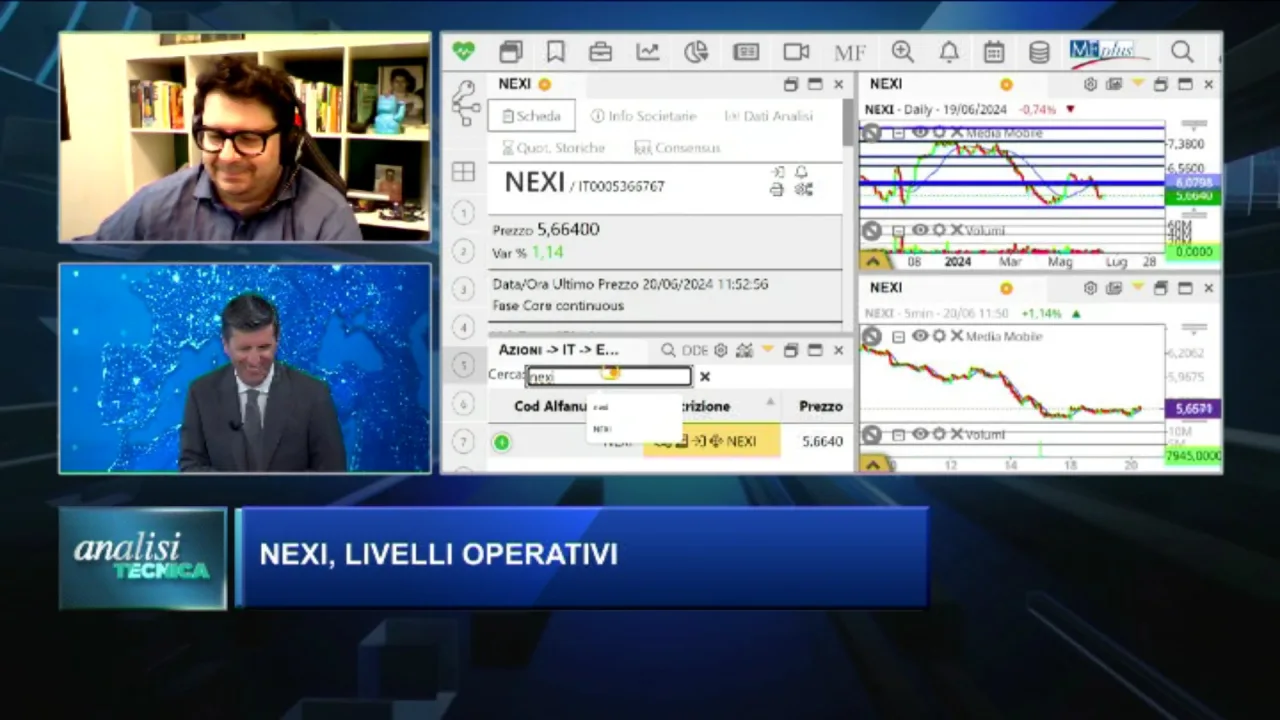Click the image export icon on daily chart
The height and width of the screenshot is (720, 1280).
(1114, 85)
